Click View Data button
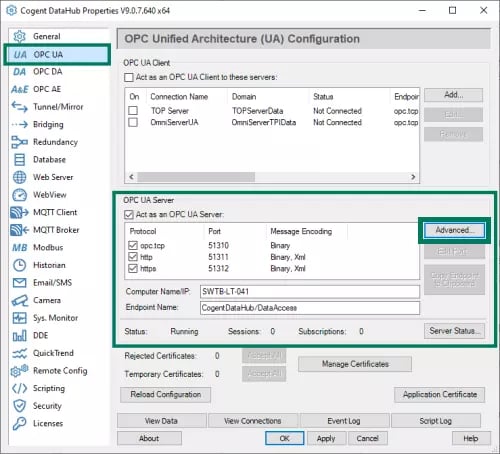The image size is (500, 454). [x=161, y=421]
